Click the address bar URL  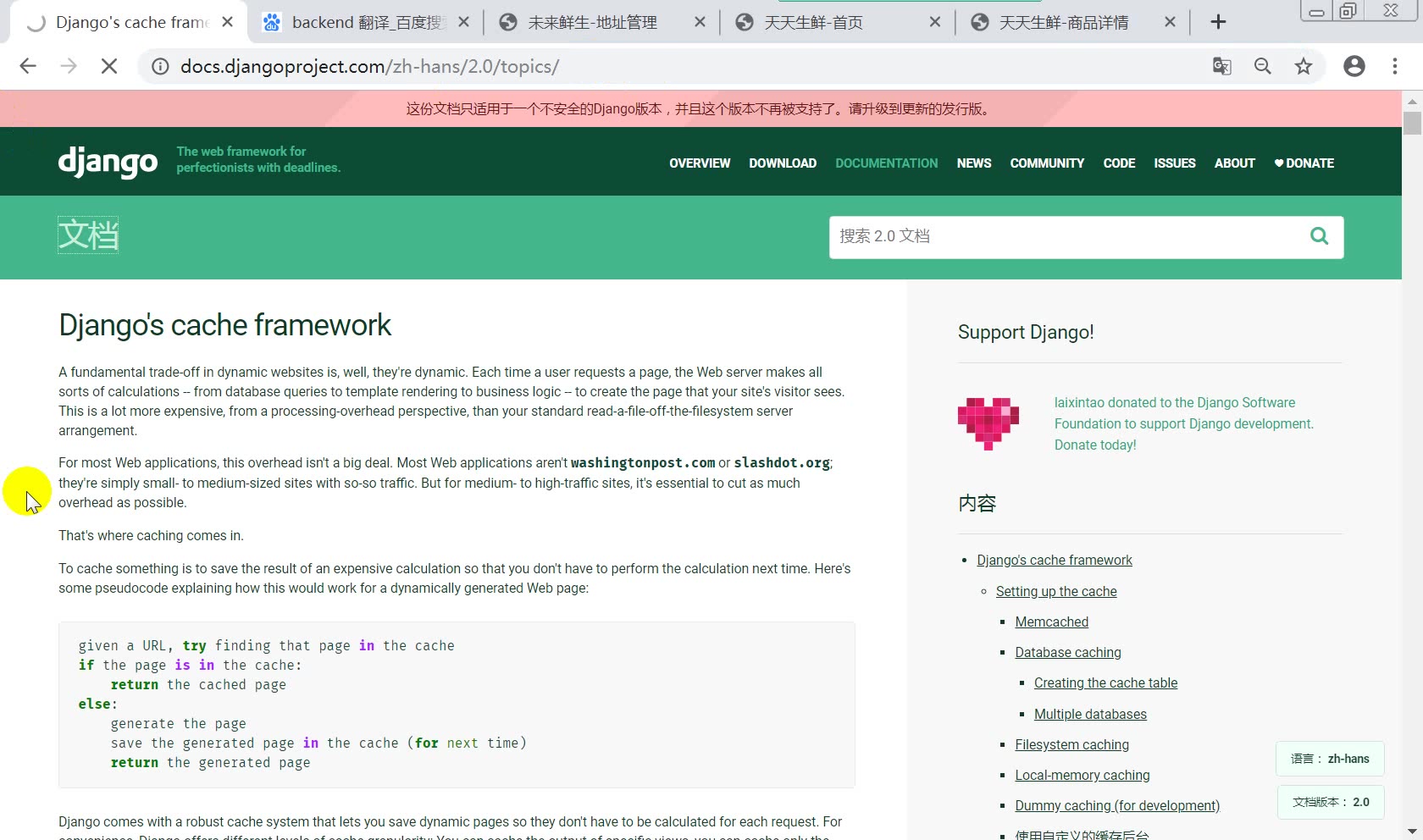click(369, 66)
